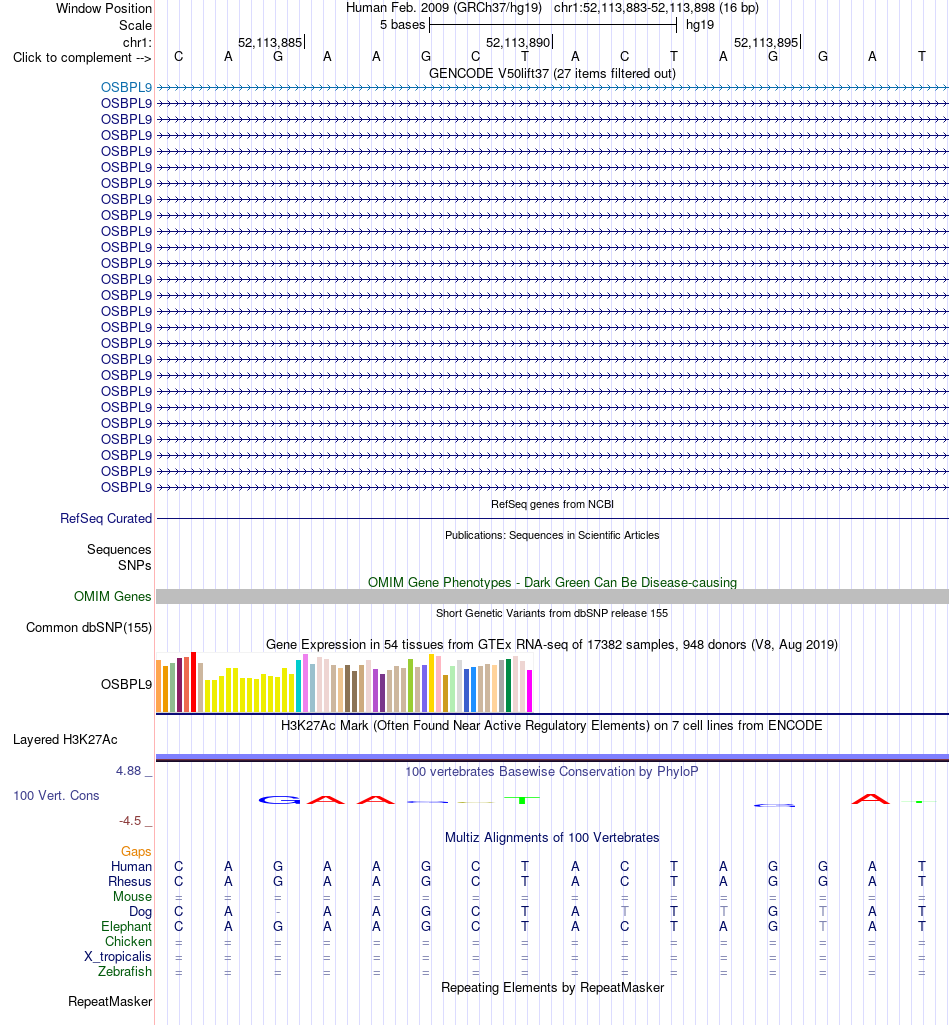Image resolution: width=950 pixels, height=1025 pixels.
Task: Click the 52,113,890 position marker
Action: point(518,42)
